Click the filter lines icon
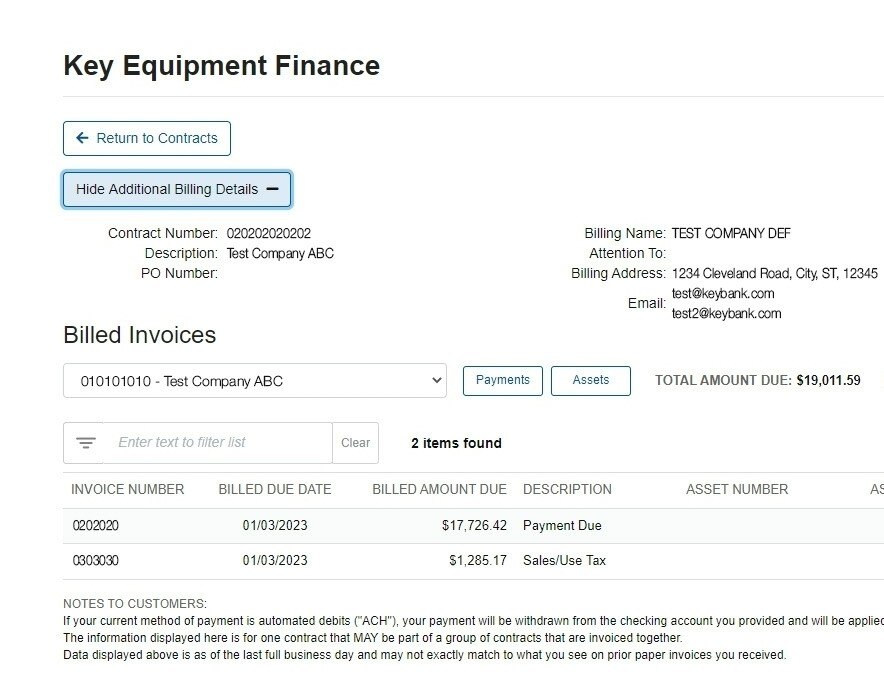 [86, 443]
